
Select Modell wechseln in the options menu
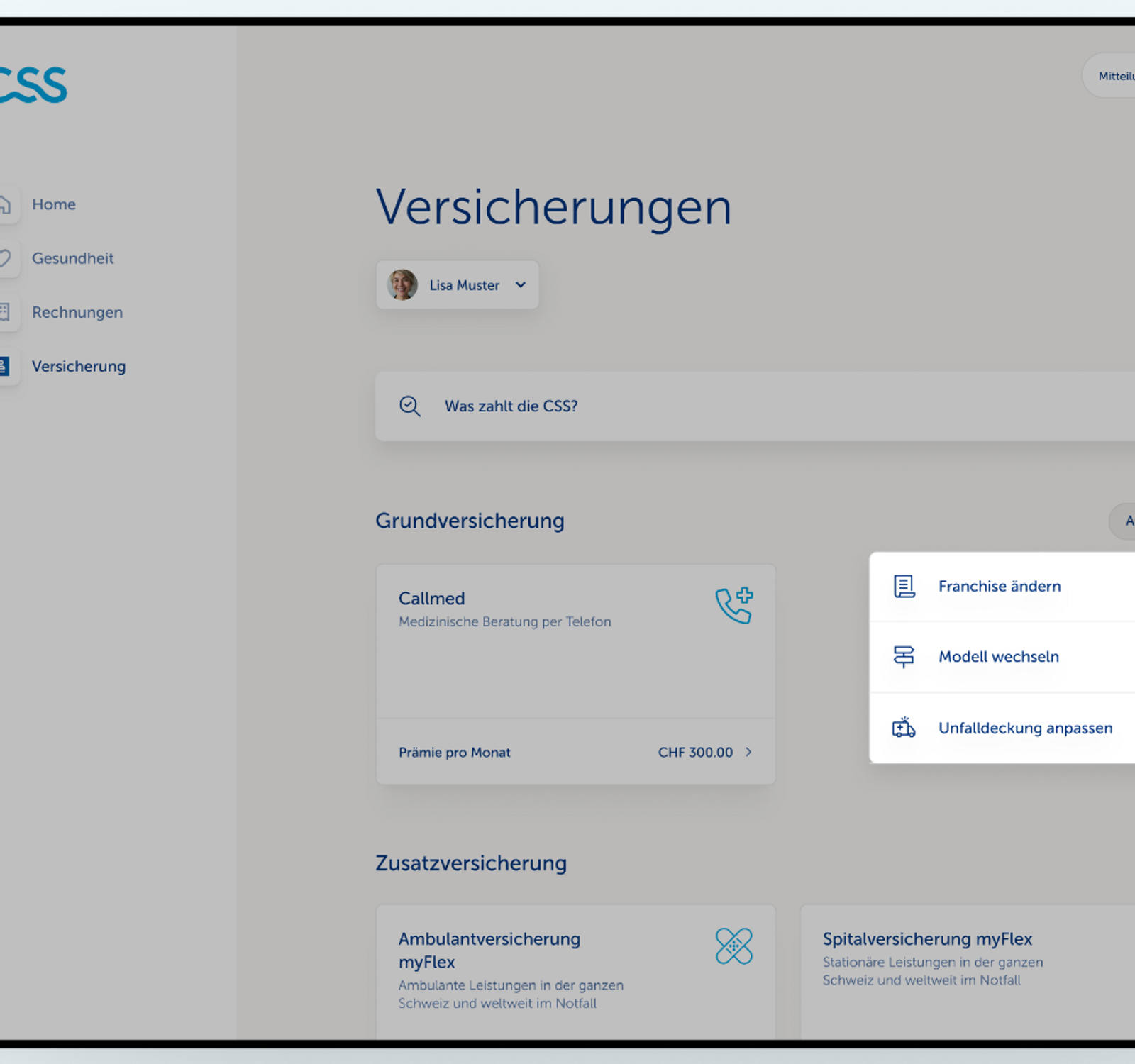tap(998, 657)
